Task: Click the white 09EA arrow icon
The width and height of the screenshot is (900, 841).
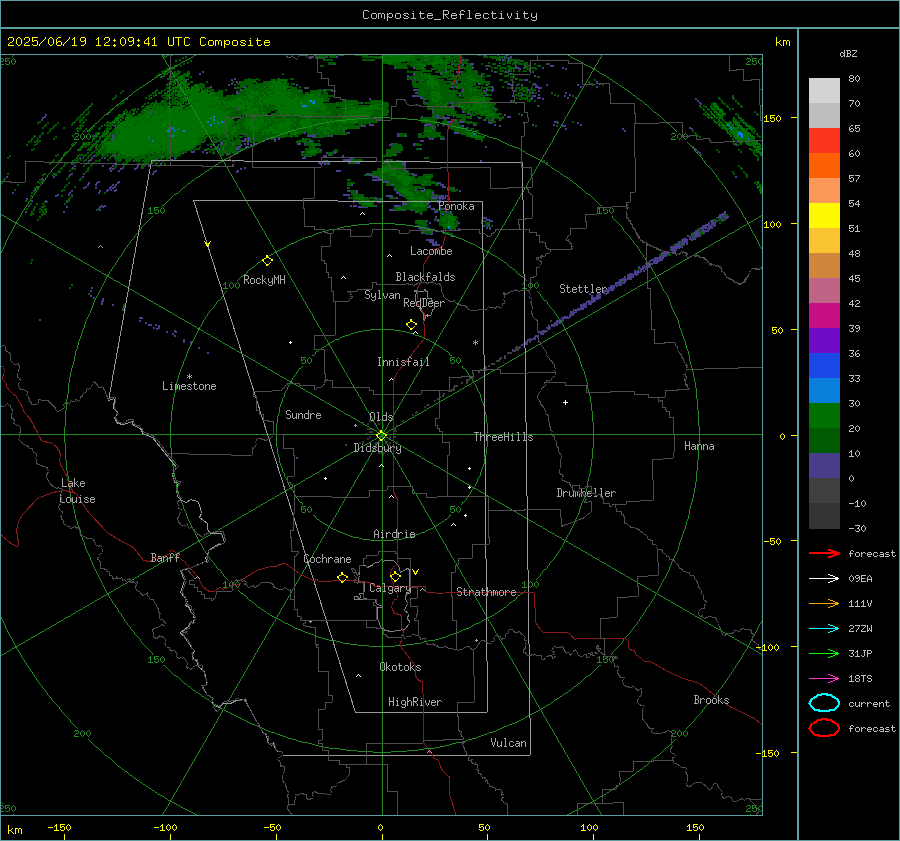Action: click(824, 578)
